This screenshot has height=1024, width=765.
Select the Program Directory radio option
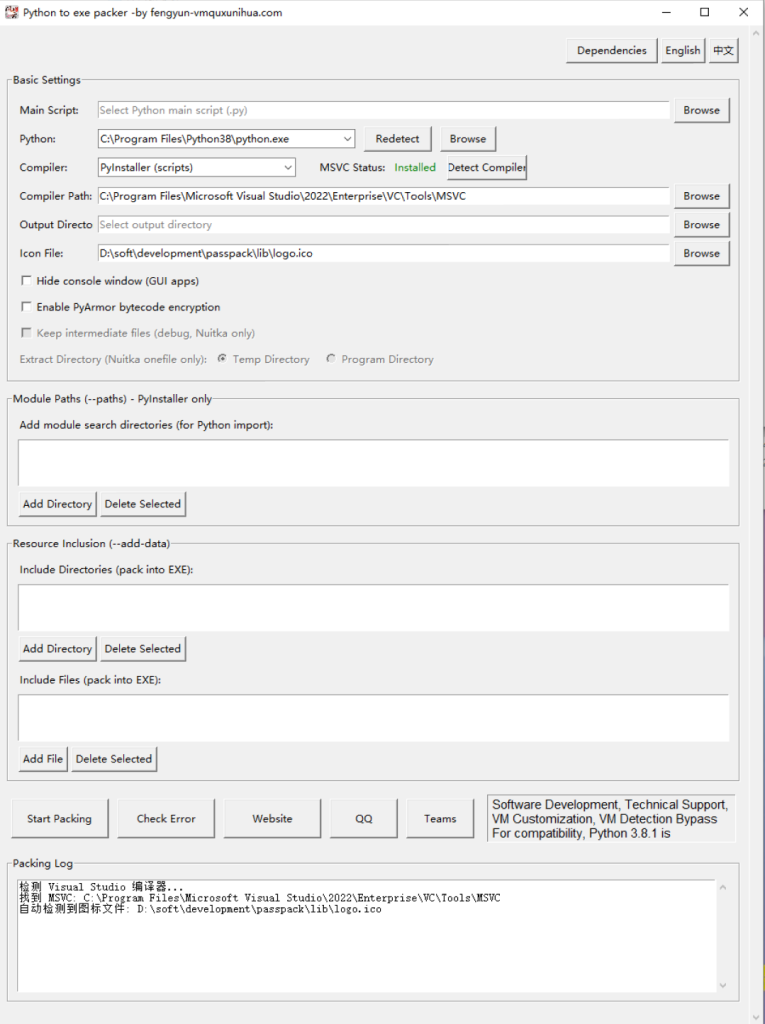[331, 359]
